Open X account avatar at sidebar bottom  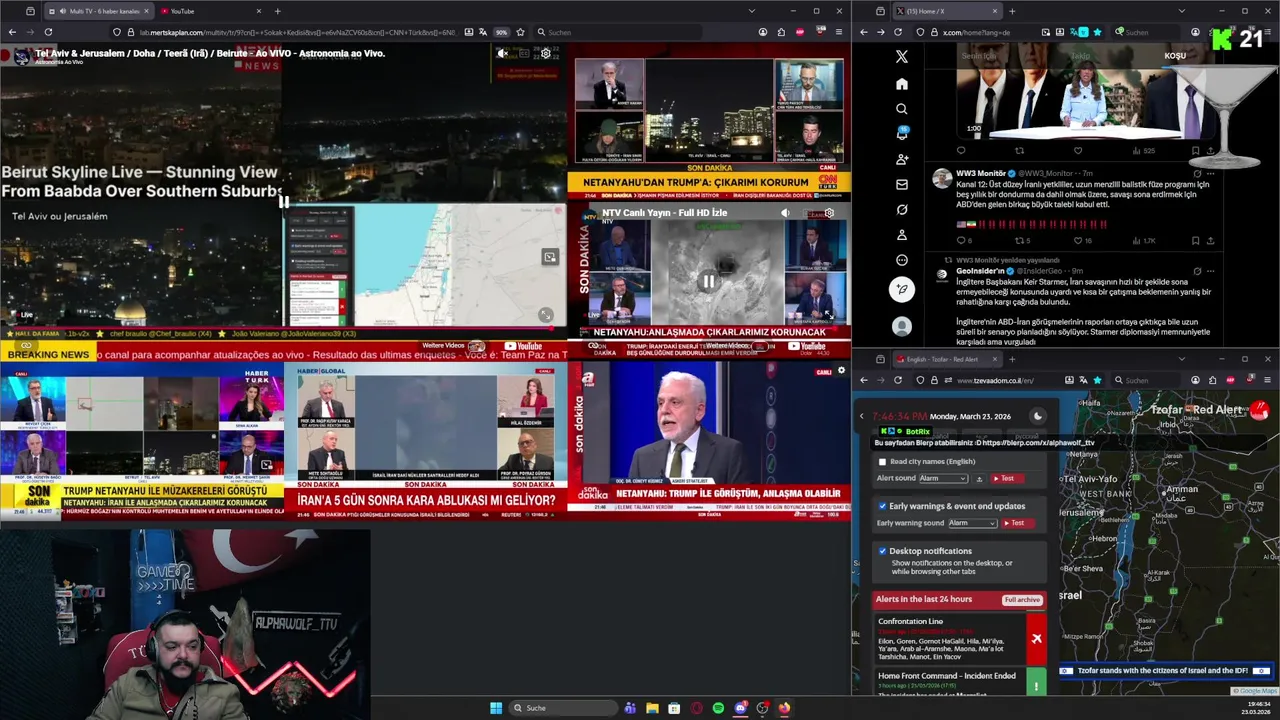(x=901, y=326)
